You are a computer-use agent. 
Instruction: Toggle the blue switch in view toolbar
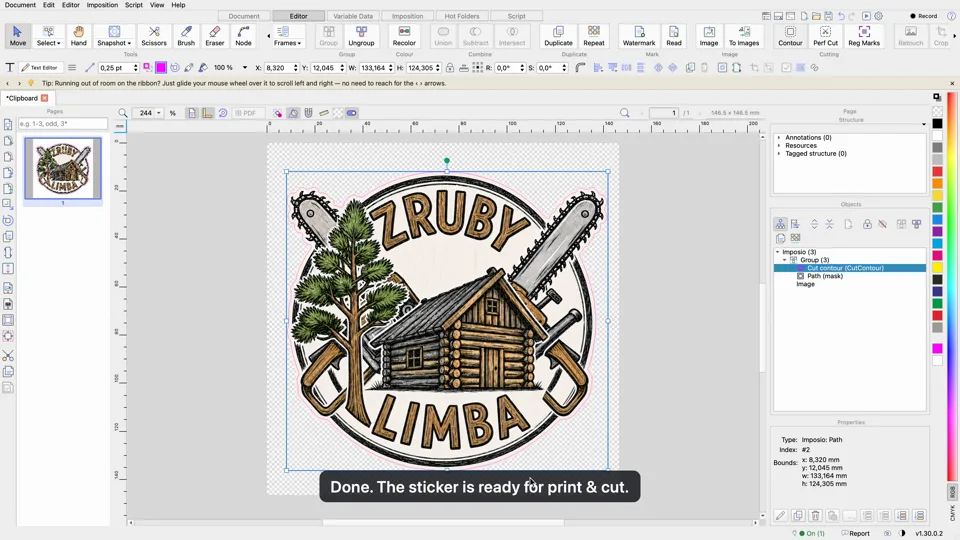pyautogui.click(x=351, y=113)
